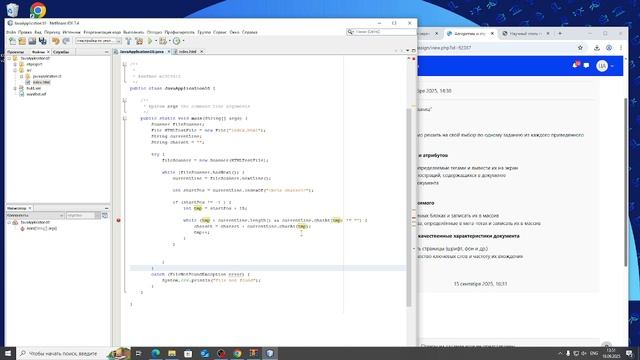Collapse the main method code fold
This screenshot has height=360, width=640.
click(124, 118)
